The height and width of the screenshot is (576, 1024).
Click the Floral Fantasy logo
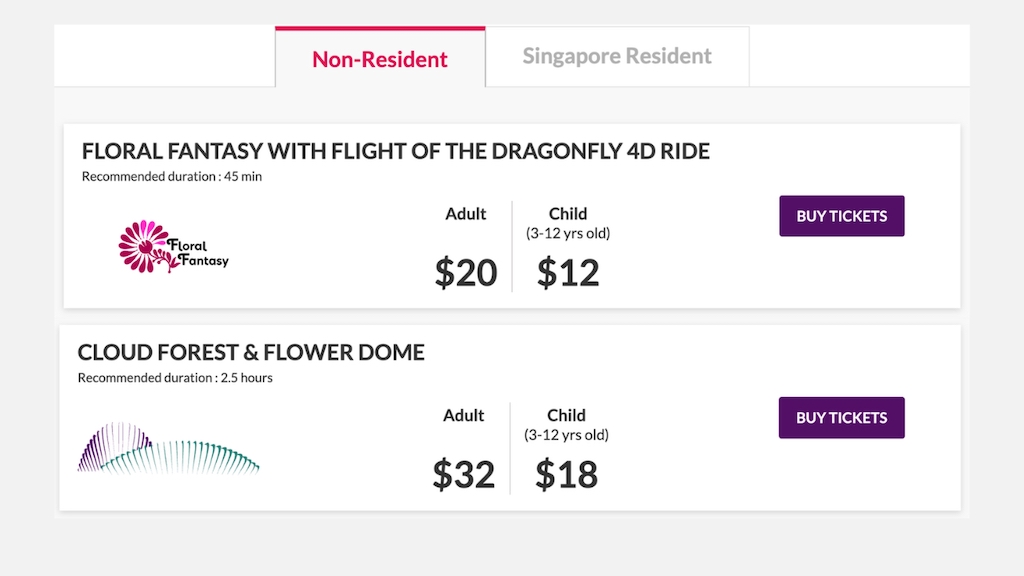[x=173, y=246]
